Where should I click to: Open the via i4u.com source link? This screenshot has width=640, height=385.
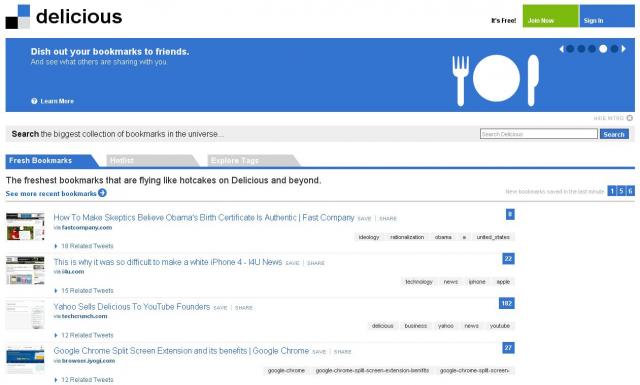pyautogui.click(x=69, y=272)
